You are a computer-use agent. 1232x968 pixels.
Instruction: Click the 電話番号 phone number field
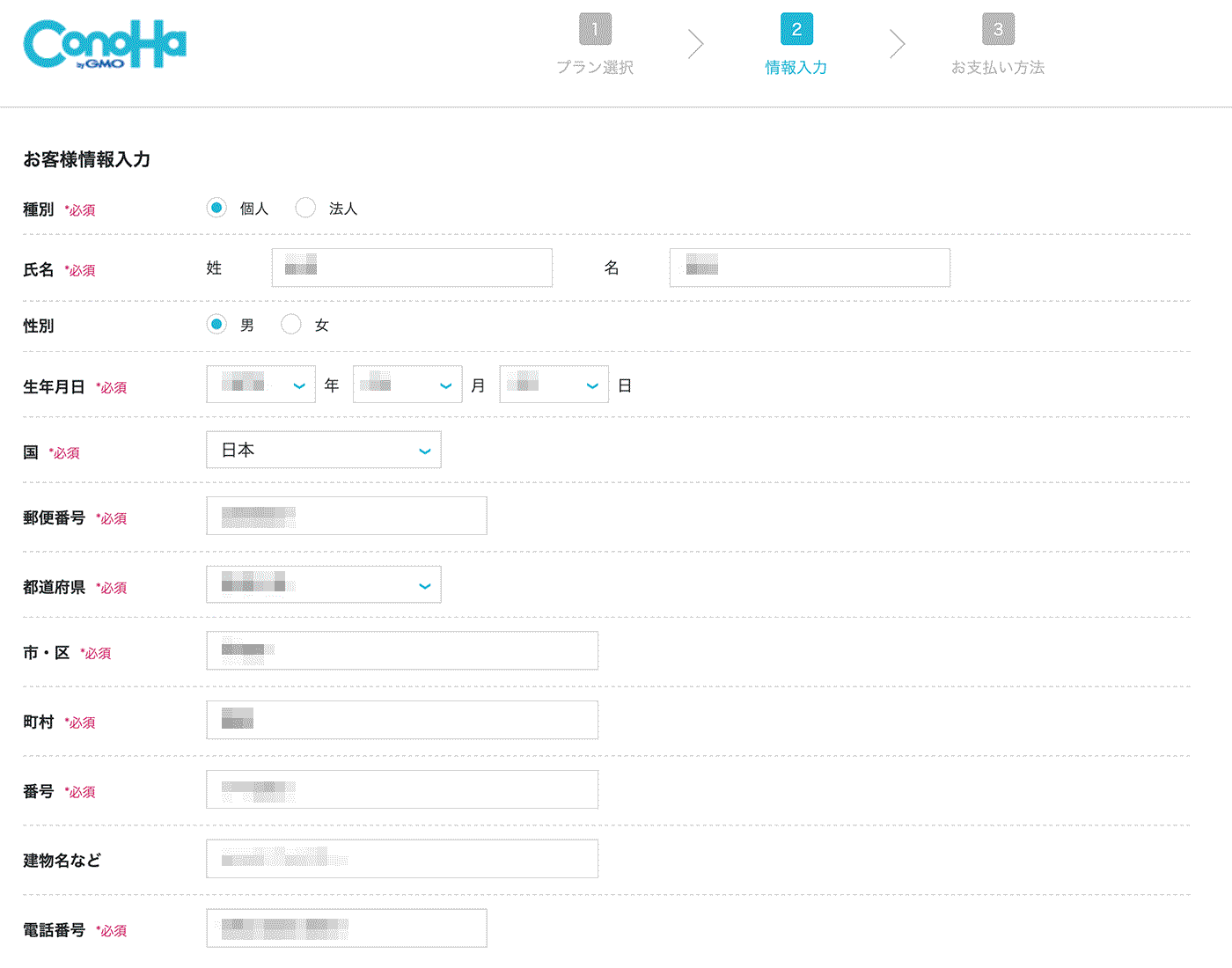click(x=347, y=928)
